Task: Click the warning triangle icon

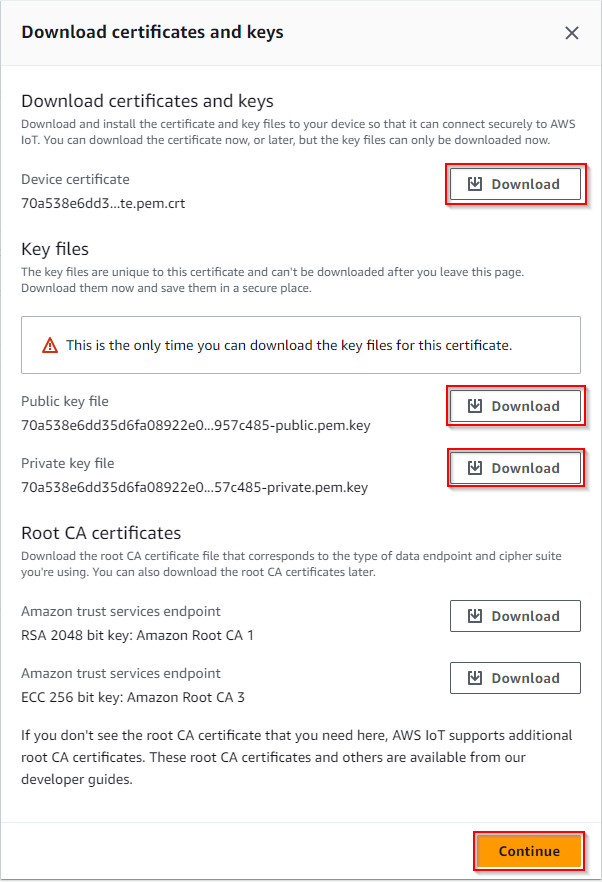Action: coord(50,345)
